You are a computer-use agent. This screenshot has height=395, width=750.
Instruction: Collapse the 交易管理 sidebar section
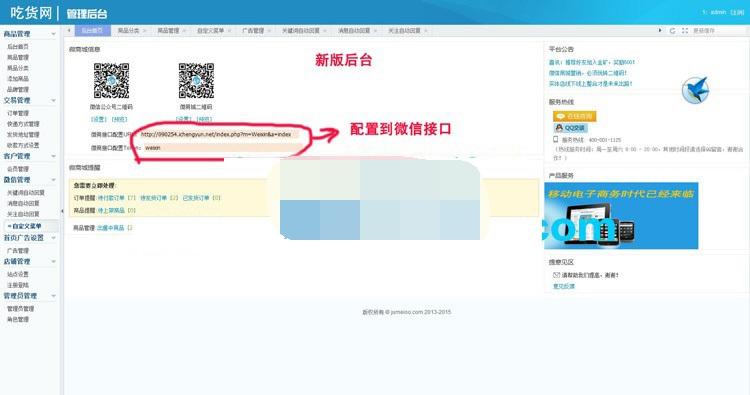(53, 100)
